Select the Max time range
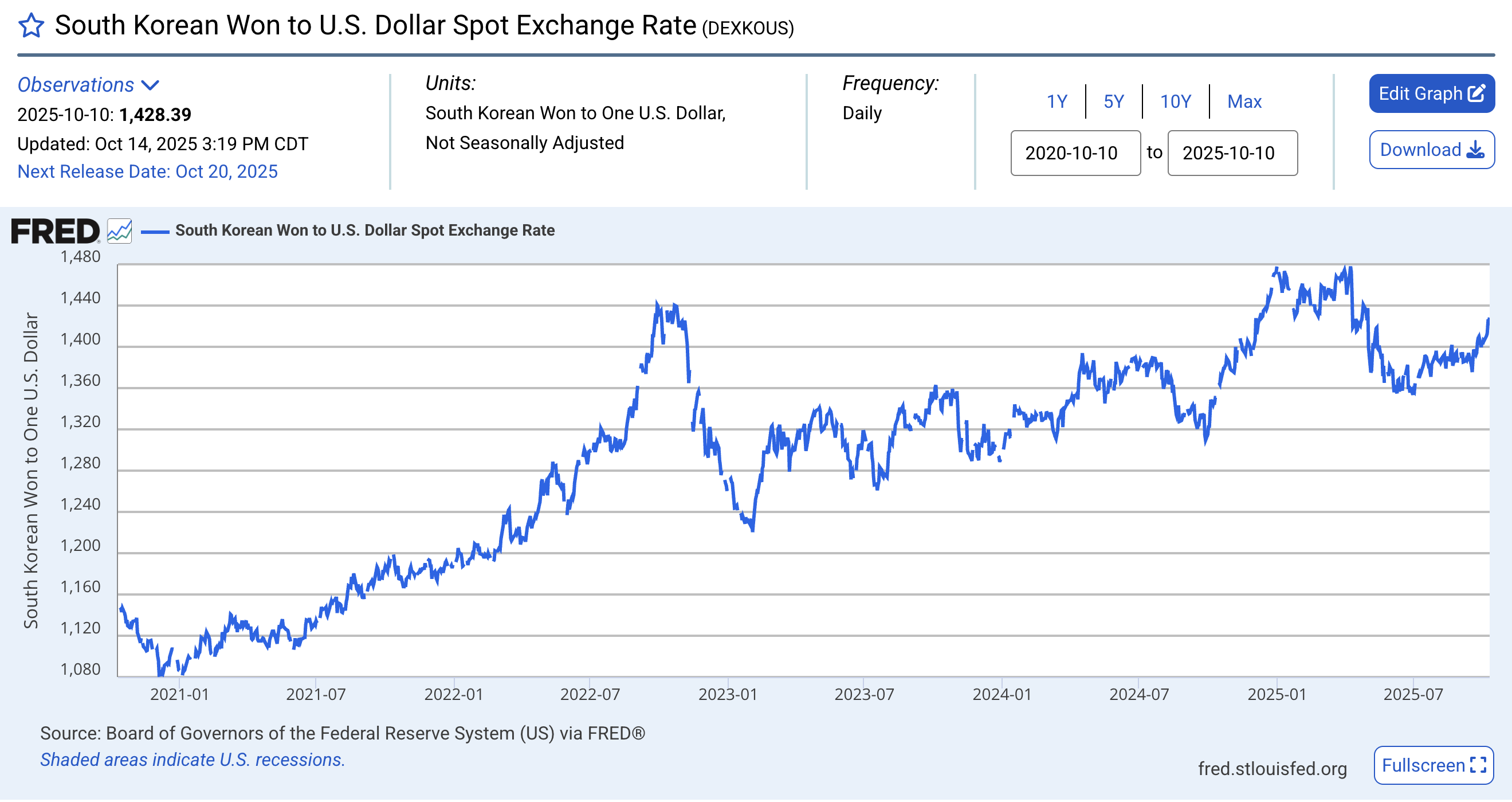Viewport: 1512px width, 802px height. (x=1244, y=101)
